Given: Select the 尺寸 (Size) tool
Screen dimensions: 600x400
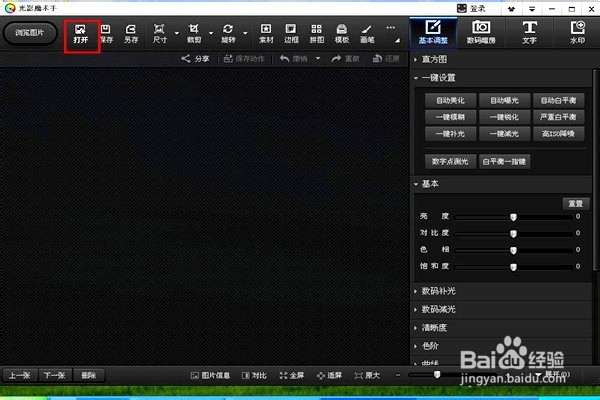Looking at the screenshot, I should (160, 34).
